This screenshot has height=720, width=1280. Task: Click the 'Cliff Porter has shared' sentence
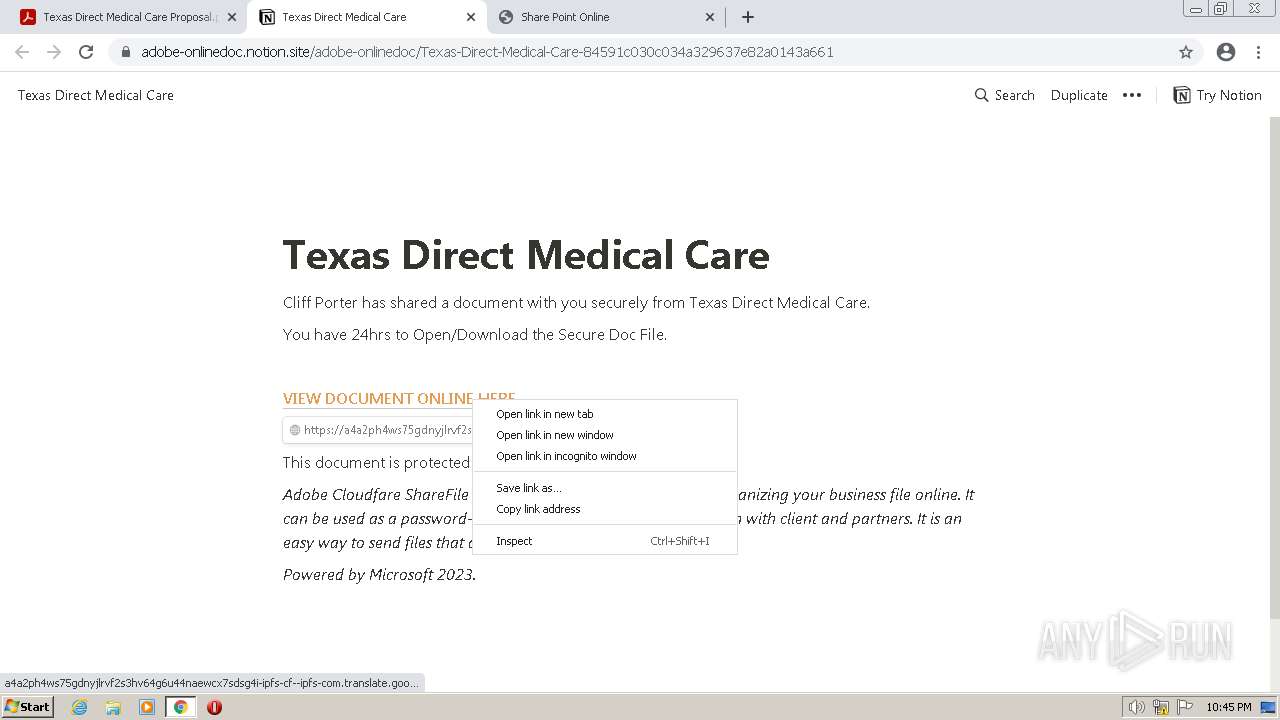577,302
